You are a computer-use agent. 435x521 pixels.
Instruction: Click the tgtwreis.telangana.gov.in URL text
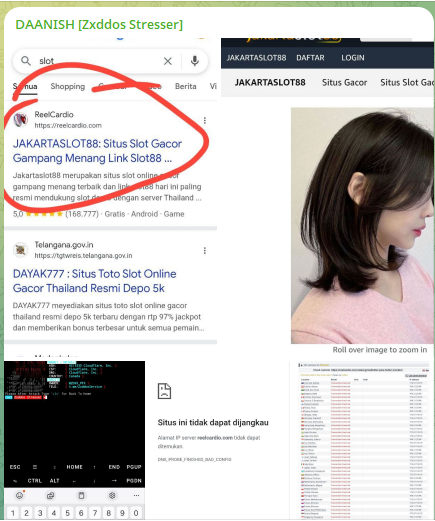[83, 256]
